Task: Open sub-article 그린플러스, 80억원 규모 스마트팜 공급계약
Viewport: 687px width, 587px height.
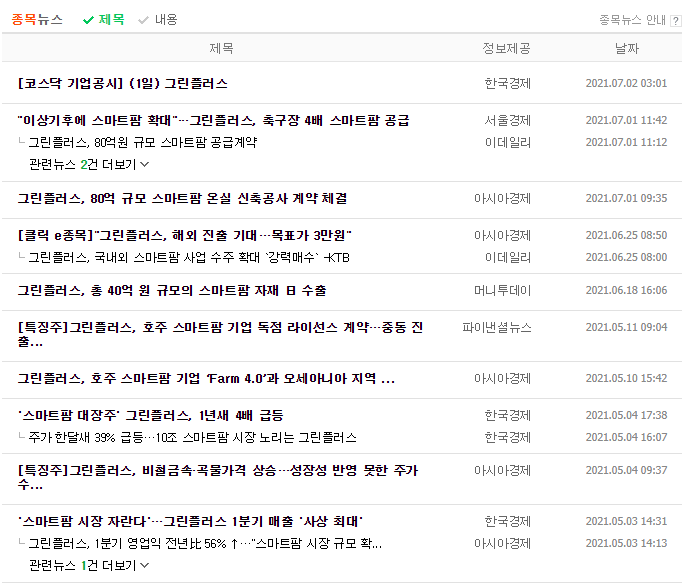Action: (143, 142)
